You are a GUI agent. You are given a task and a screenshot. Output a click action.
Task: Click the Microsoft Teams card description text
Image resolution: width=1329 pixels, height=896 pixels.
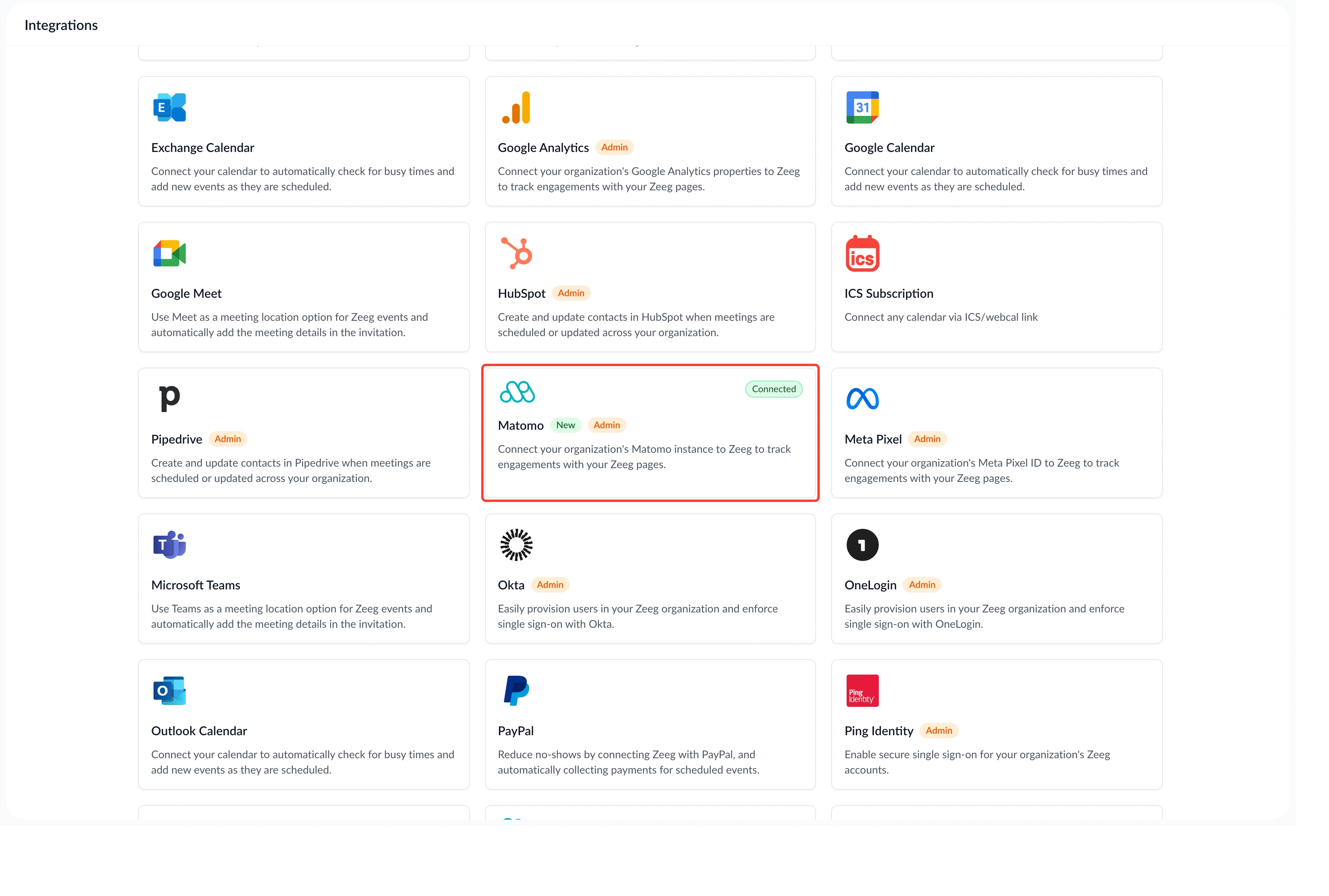[291, 616]
